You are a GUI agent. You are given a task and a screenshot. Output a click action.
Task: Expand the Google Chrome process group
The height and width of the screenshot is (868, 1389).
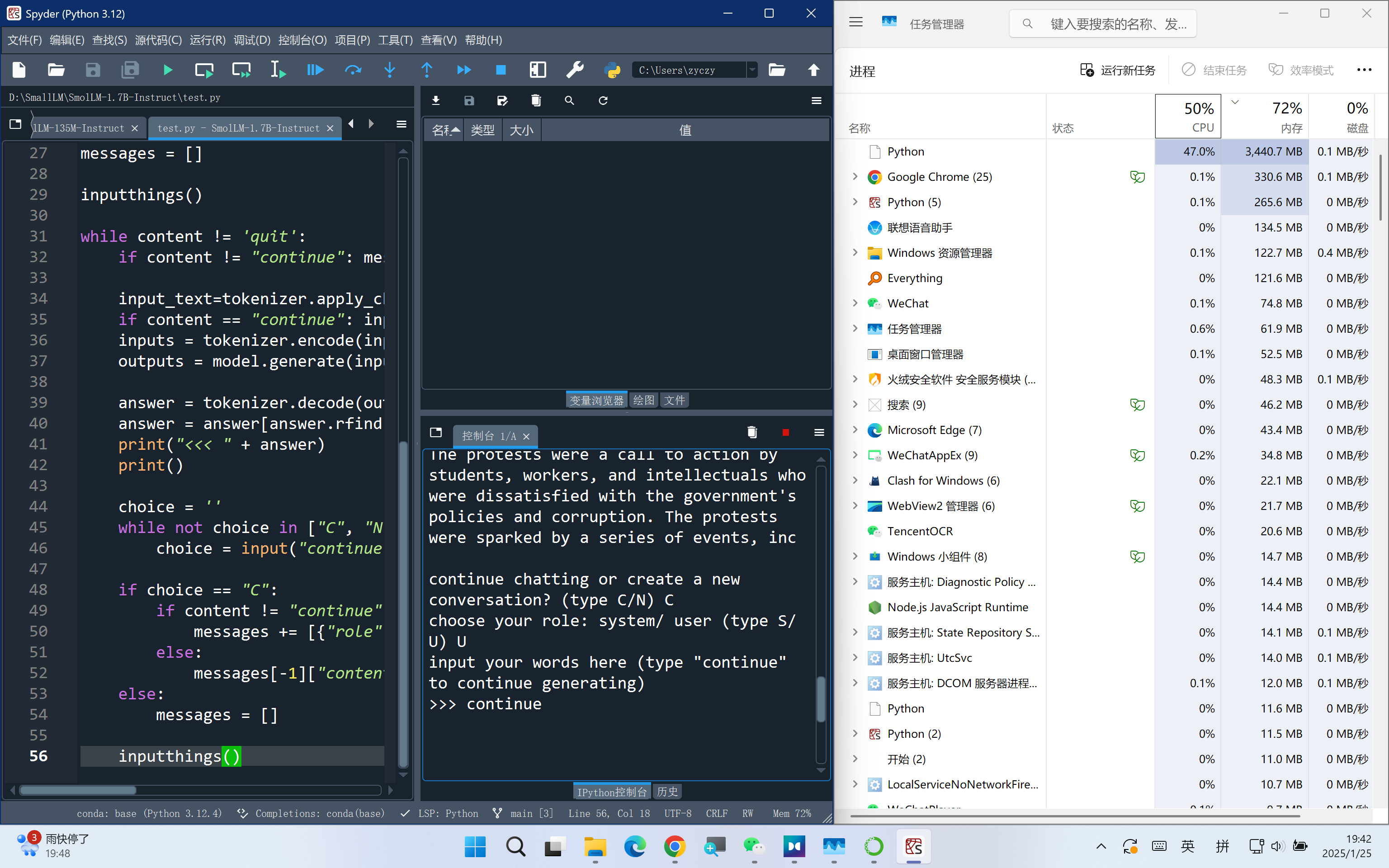coord(855,177)
